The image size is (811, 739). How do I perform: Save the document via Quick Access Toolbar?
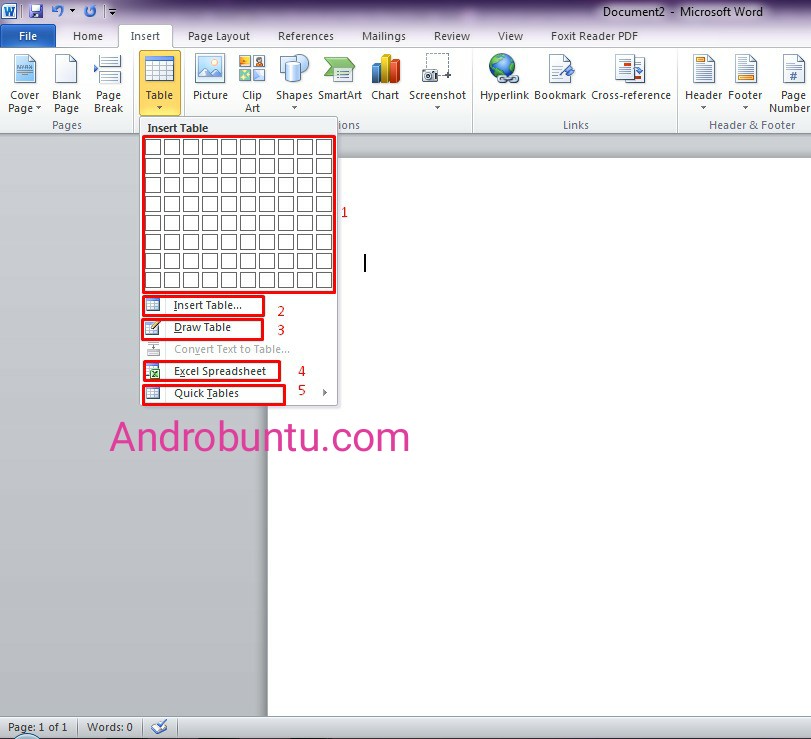pos(36,11)
